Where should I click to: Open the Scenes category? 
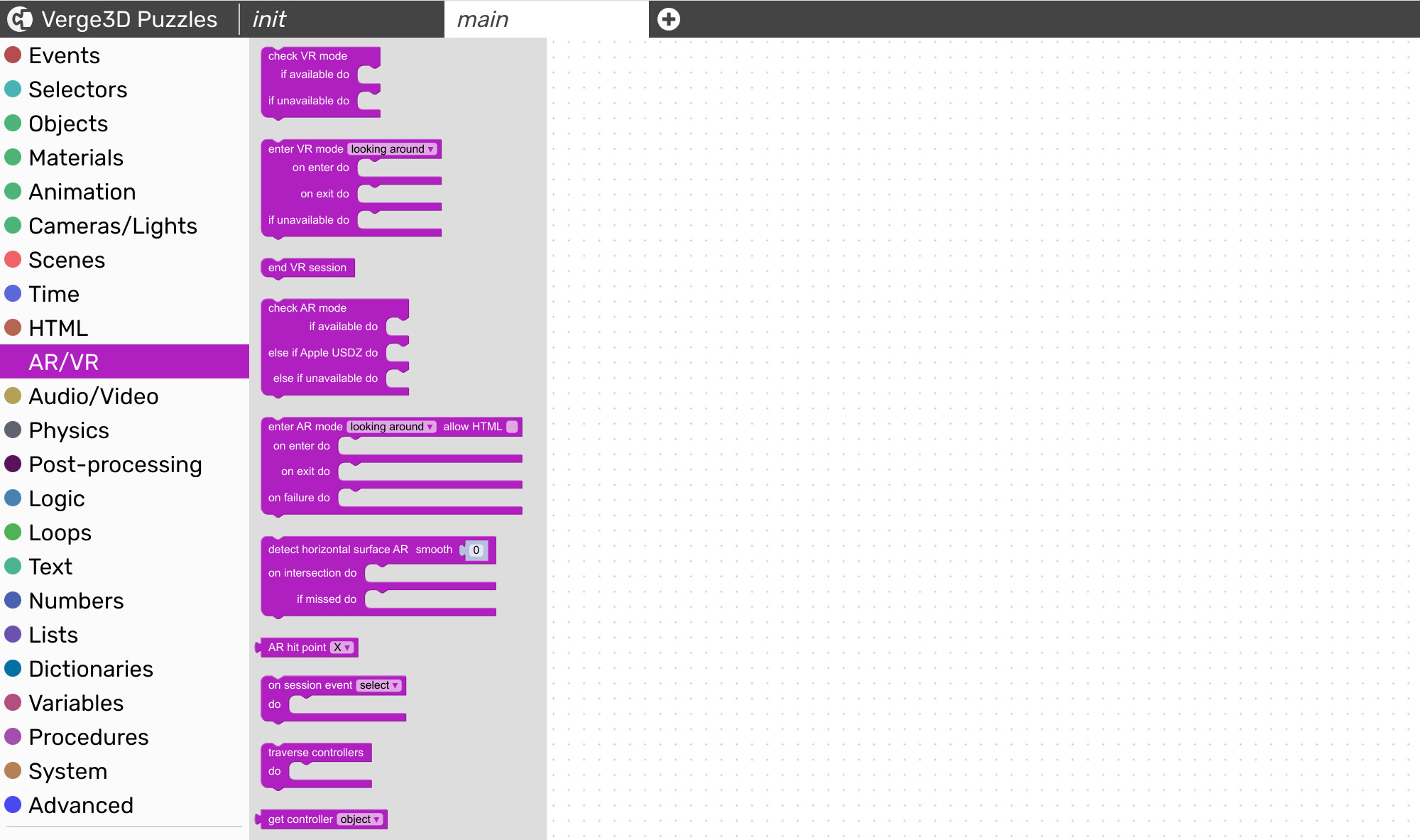pyautogui.click(x=124, y=260)
